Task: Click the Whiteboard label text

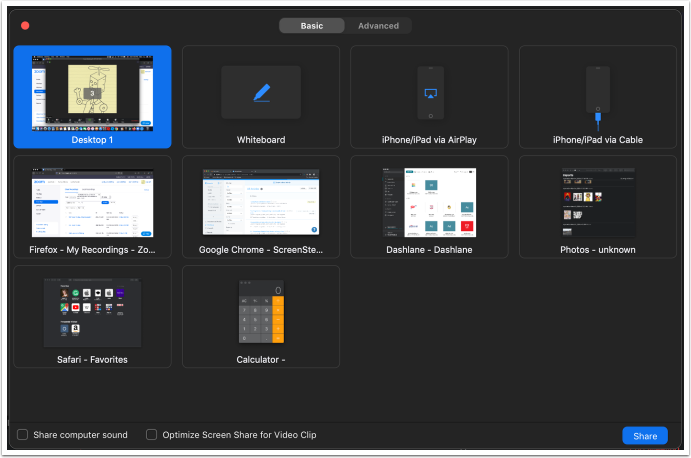Action: coord(261,140)
